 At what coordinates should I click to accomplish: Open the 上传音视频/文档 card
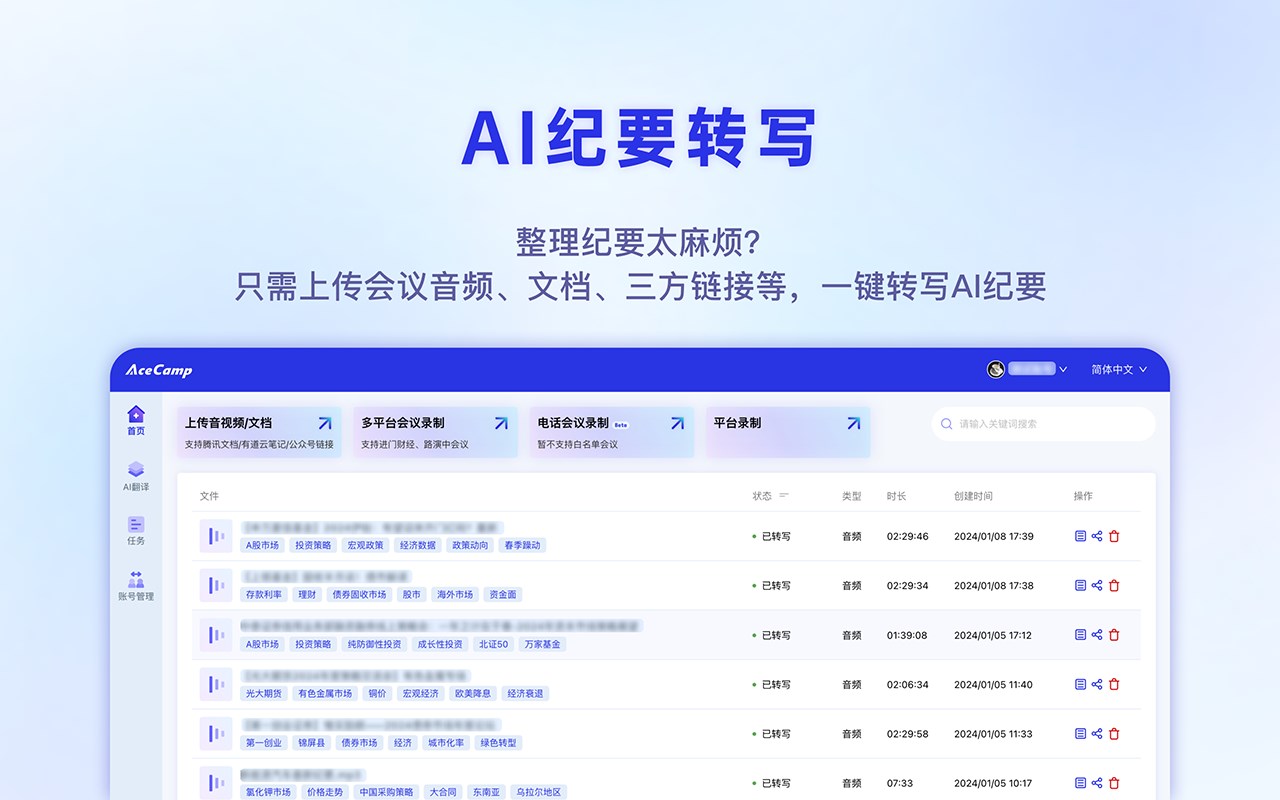click(259, 432)
